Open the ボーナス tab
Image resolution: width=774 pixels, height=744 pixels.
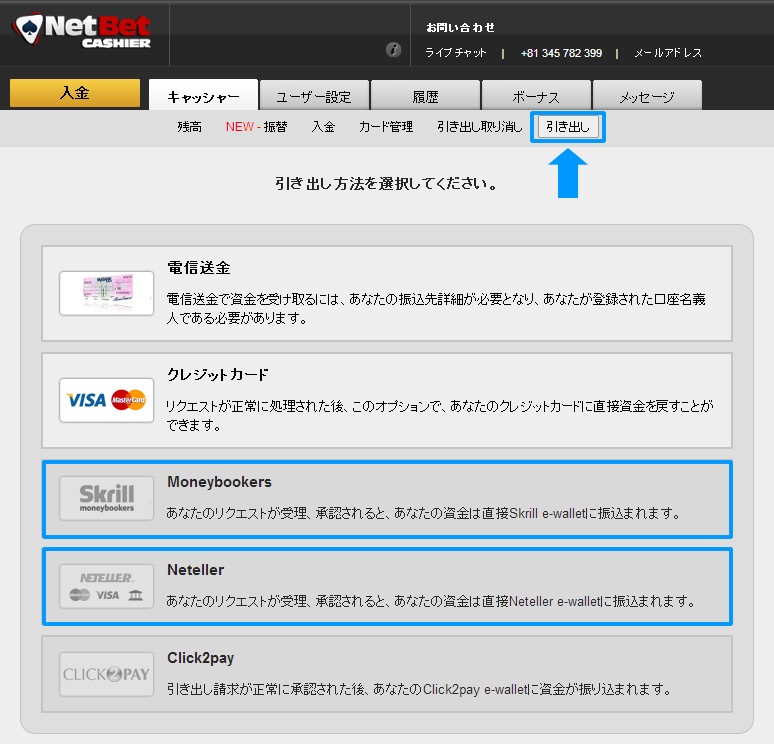pos(536,95)
